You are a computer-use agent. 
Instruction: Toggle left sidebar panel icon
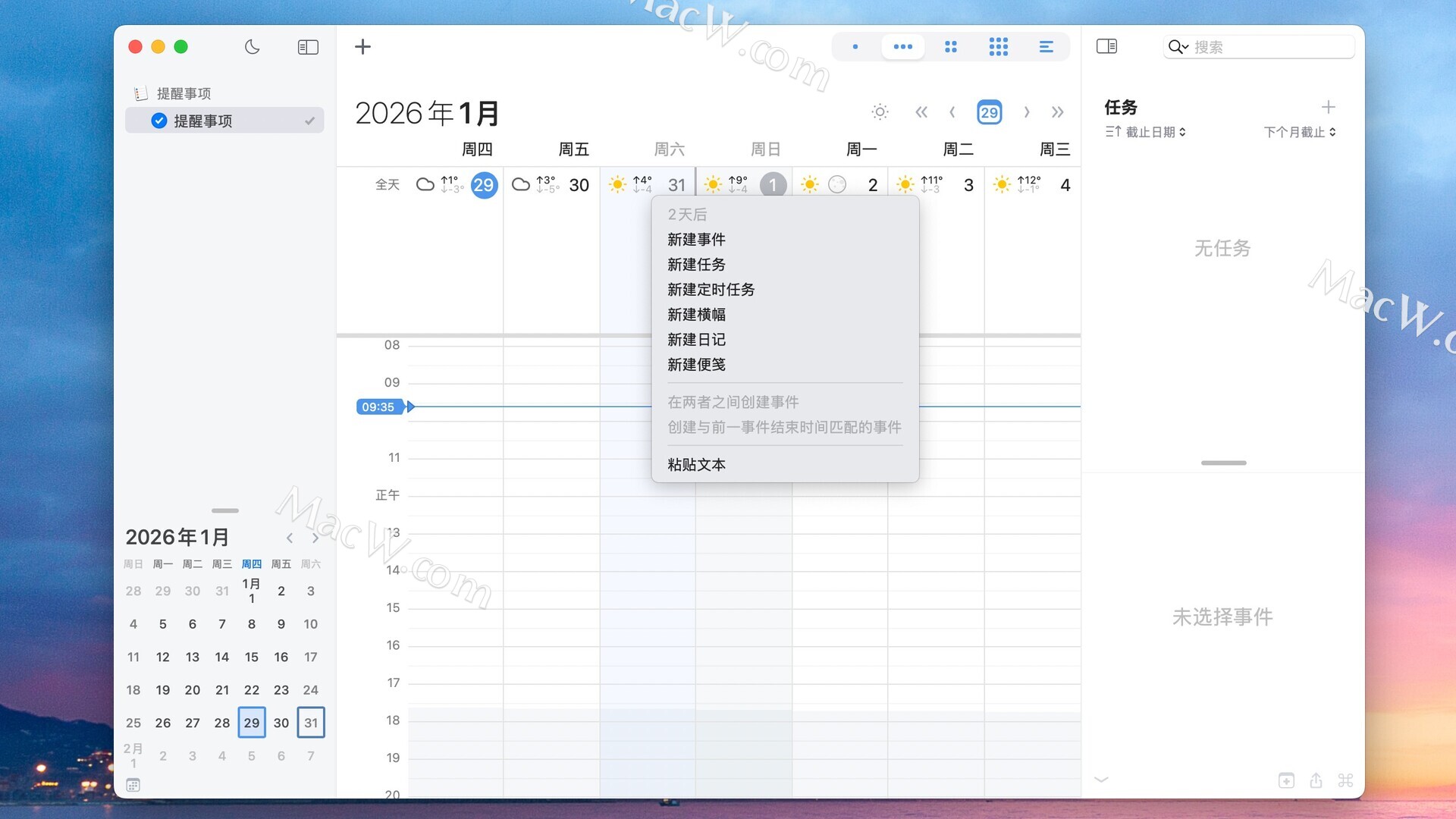(x=308, y=47)
